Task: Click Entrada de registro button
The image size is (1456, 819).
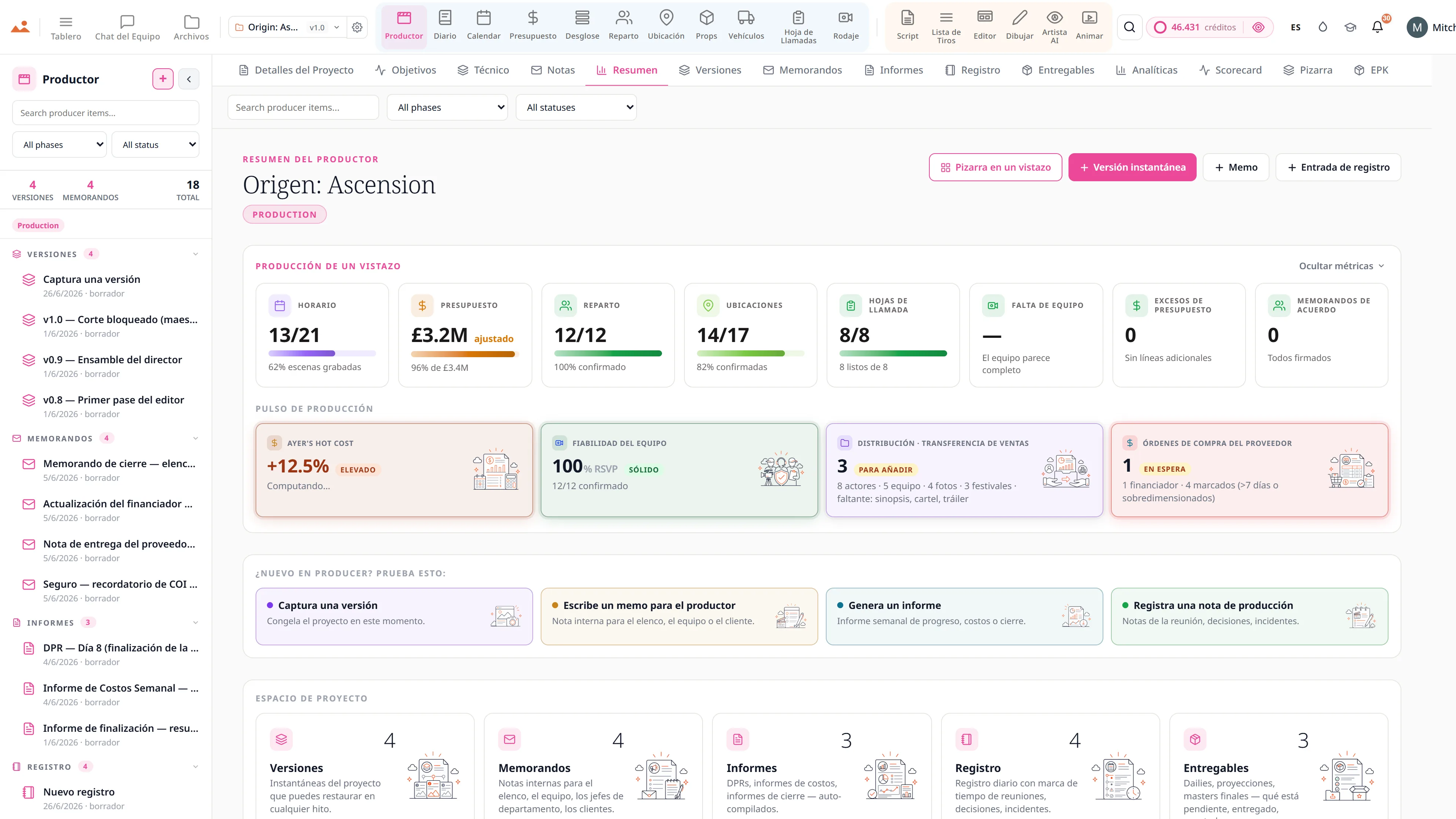Action: [1338, 167]
